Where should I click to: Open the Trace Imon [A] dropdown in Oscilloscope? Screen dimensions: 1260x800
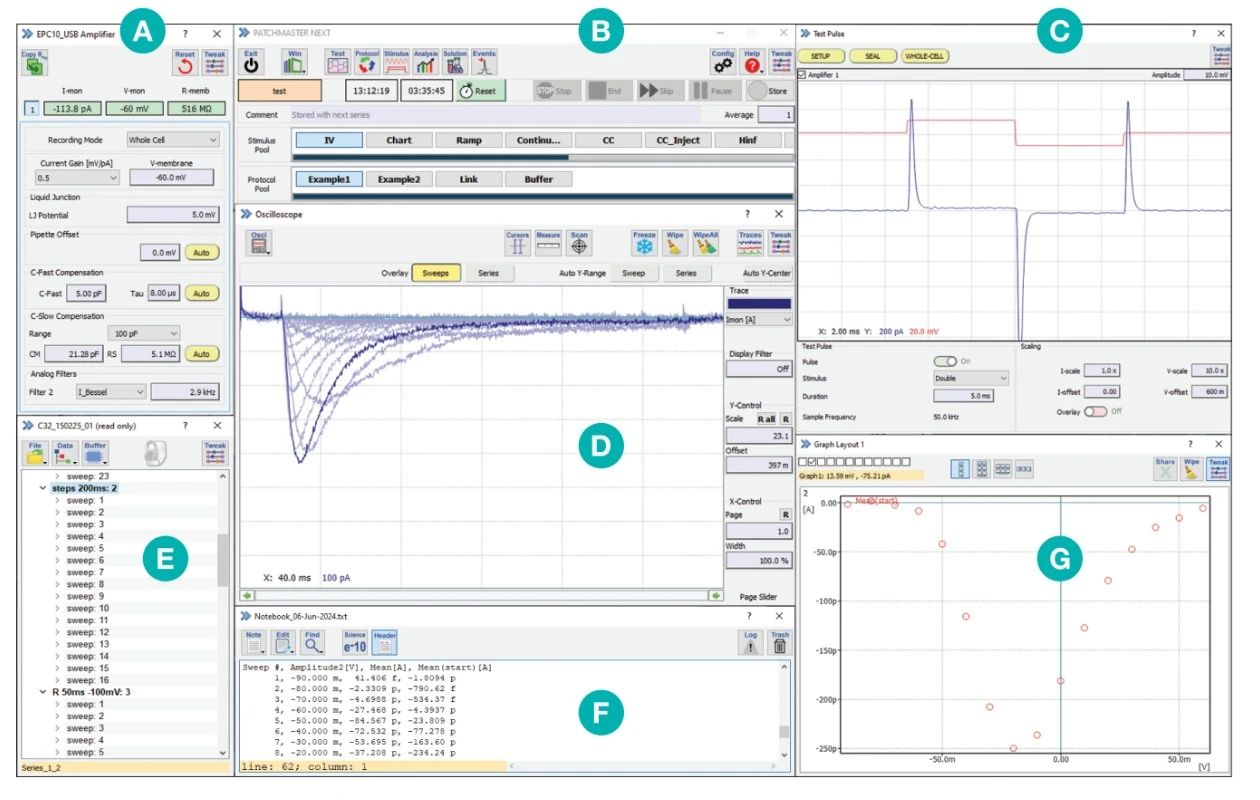click(759, 319)
